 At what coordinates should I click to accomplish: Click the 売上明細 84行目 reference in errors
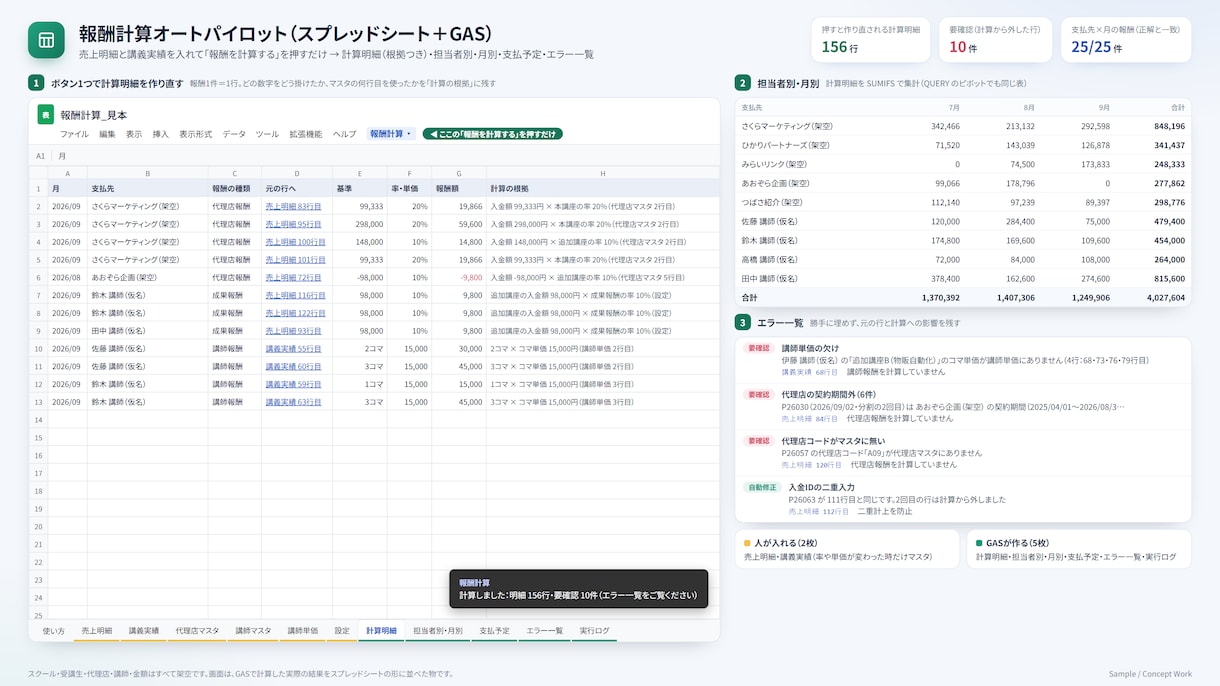pos(810,418)
